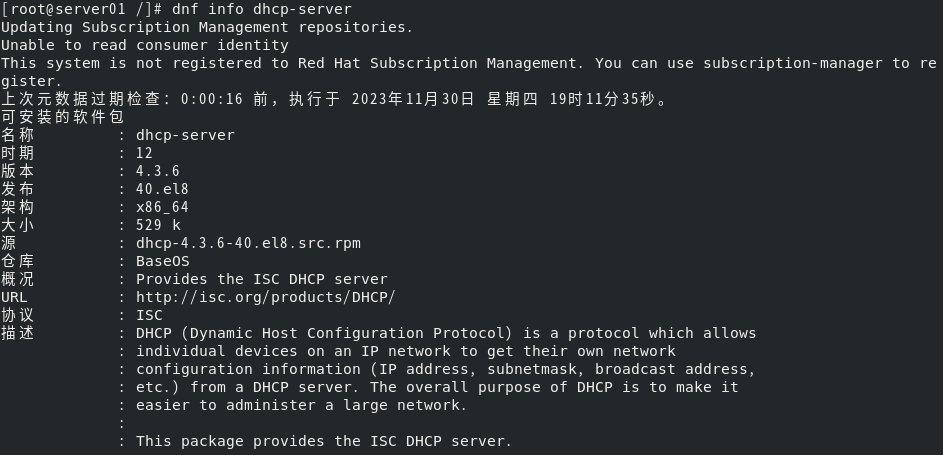Click the epoch value 12
Viewport: 943px width, 455px height.
144,153
